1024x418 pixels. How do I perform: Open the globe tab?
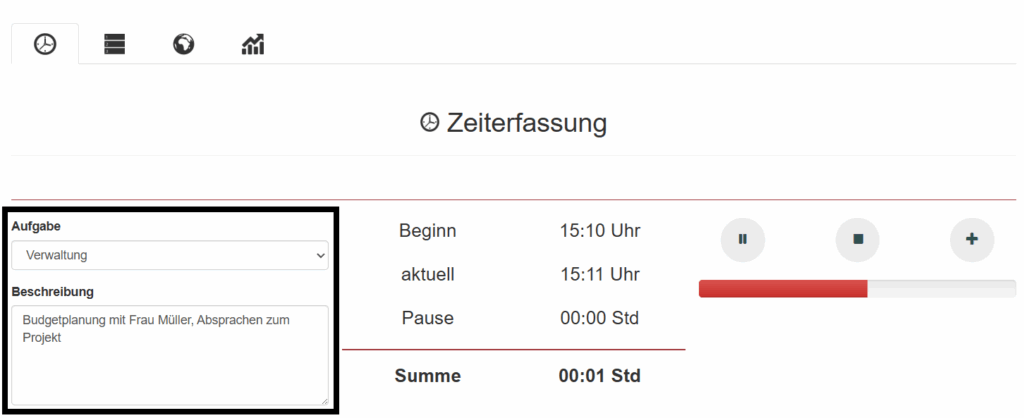183,44
